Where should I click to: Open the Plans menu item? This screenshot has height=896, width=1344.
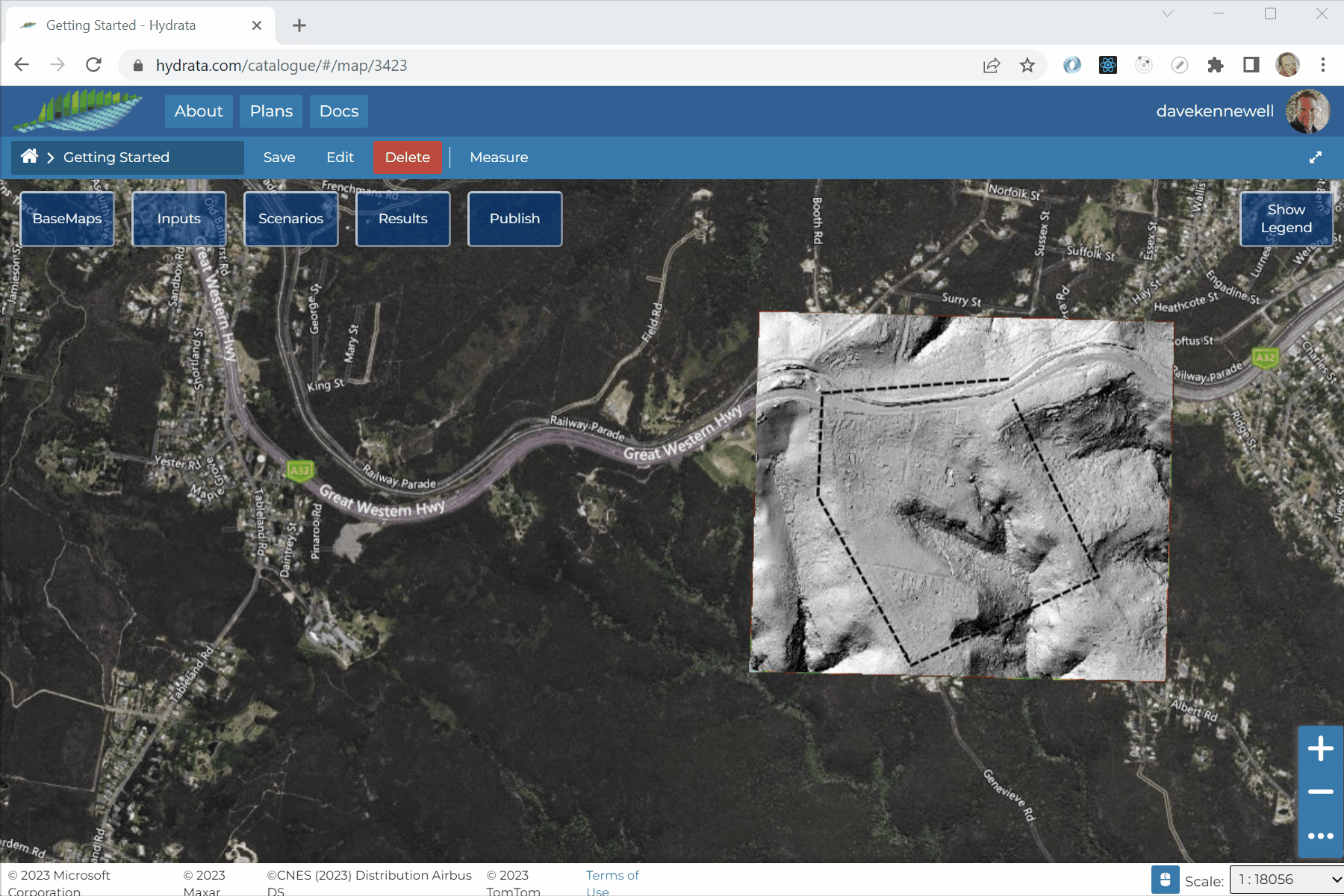tap(271, 111)
